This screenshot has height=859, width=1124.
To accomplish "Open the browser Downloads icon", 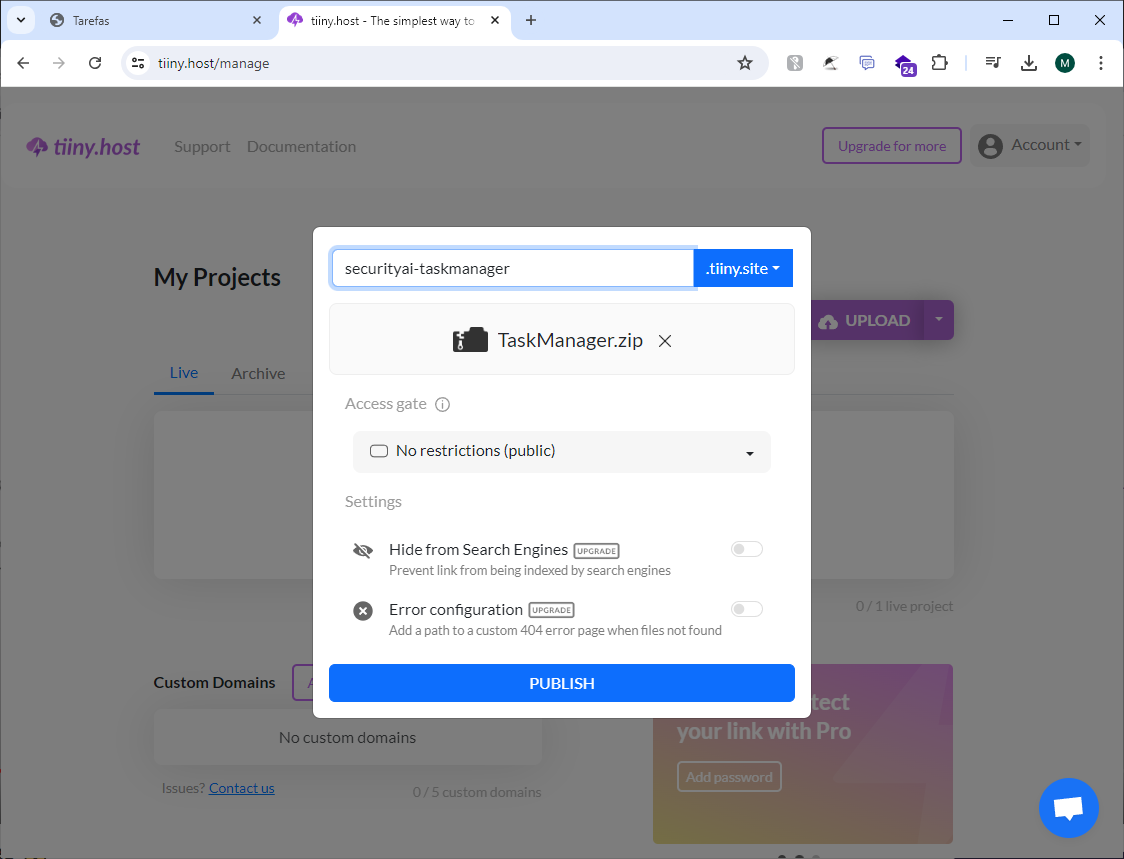I will point(1029,63).
